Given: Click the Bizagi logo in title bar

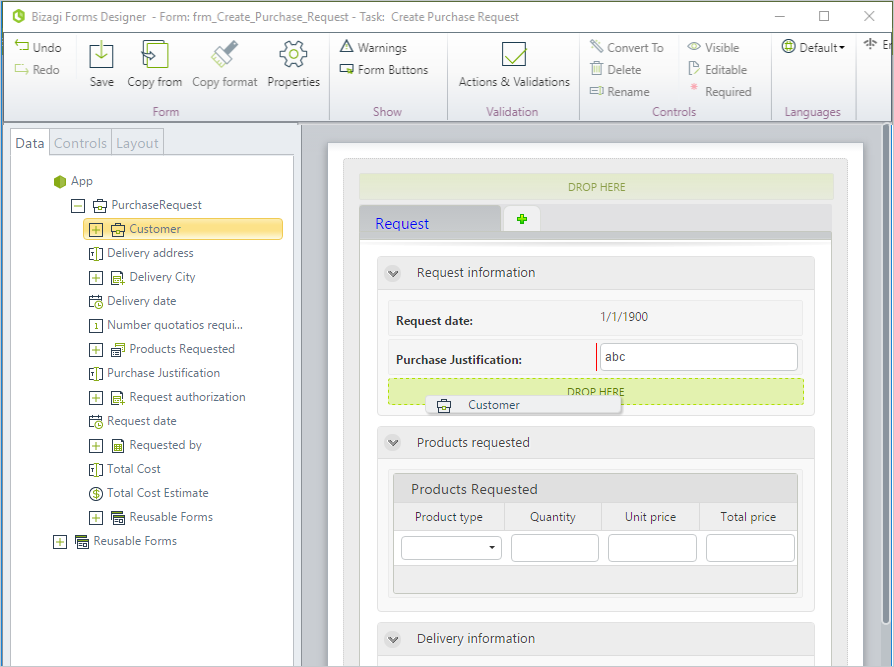Looking at the screenshot, I should 18,16.
